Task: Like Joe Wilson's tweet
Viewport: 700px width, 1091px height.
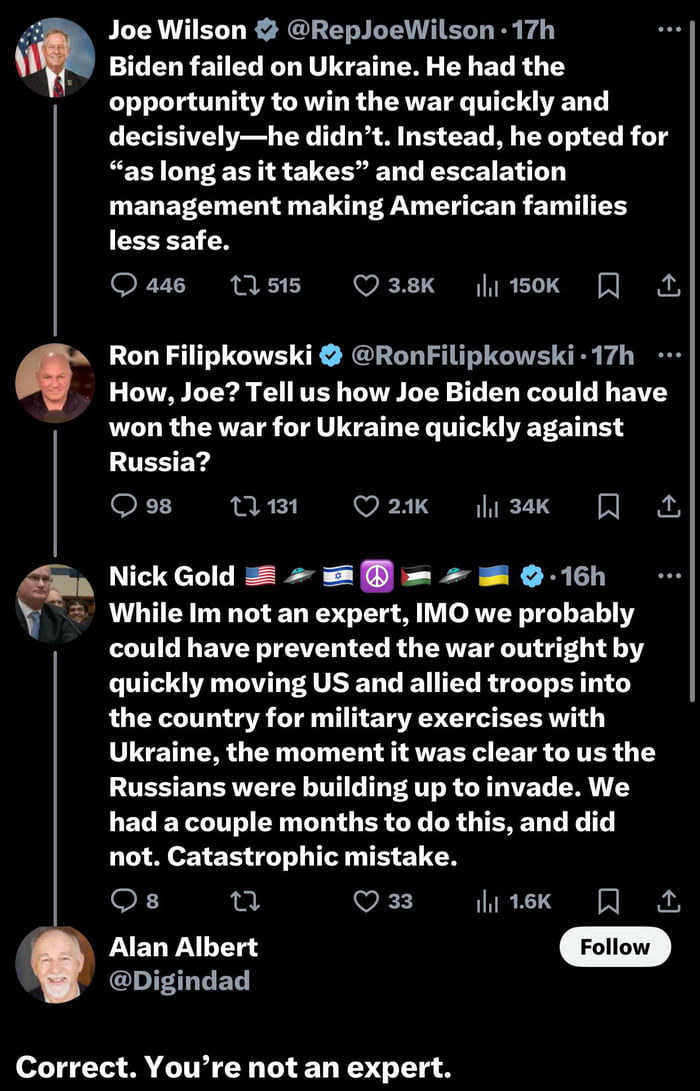Action: (367, 286)
